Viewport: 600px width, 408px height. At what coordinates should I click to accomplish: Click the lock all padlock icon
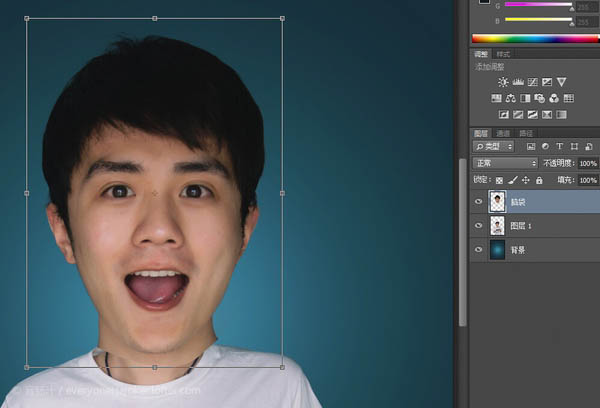(x=539, y=180)
